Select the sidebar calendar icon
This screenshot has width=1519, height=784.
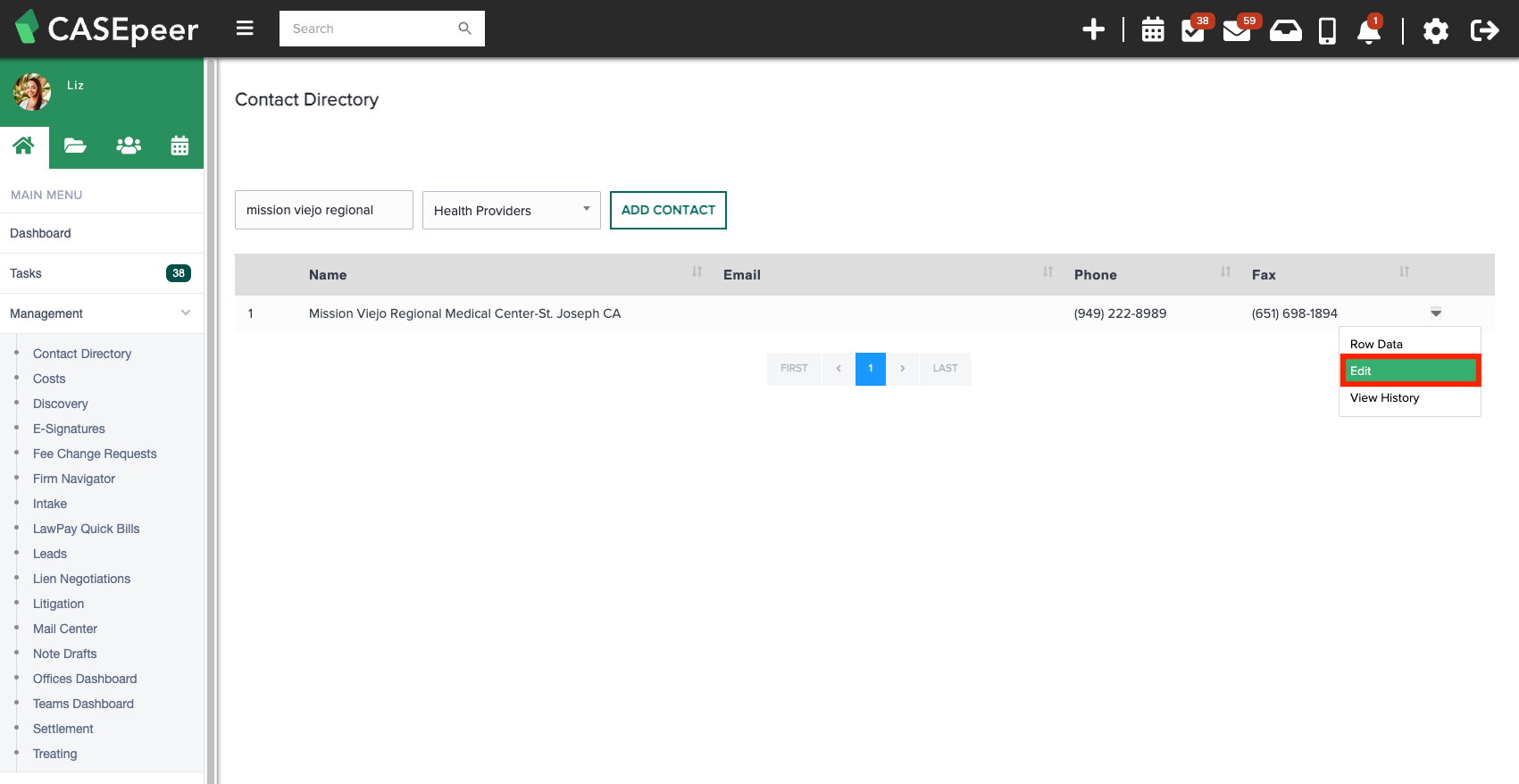pos(179,146)
